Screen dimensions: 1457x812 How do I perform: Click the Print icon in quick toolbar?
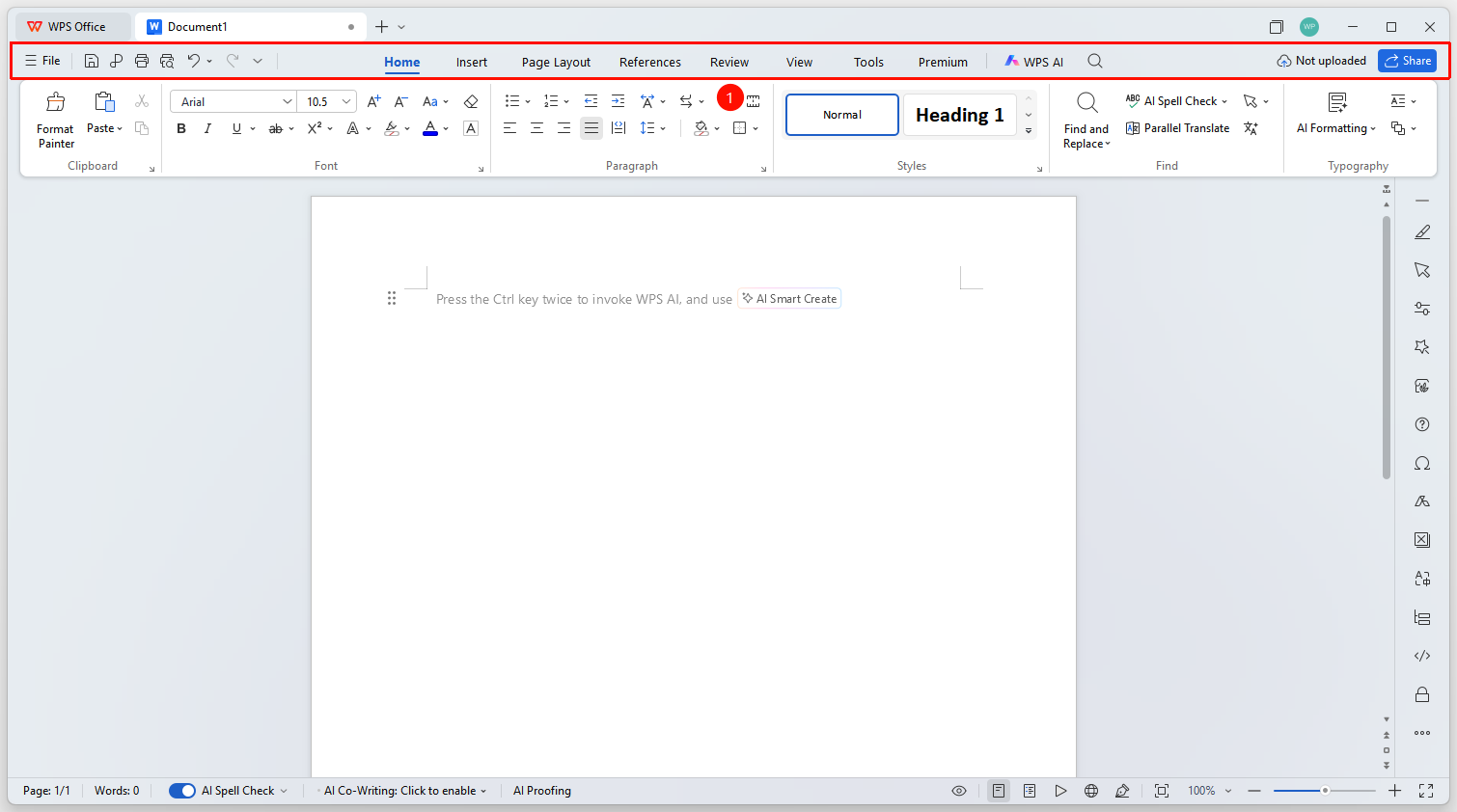click(x=142, y=61)
